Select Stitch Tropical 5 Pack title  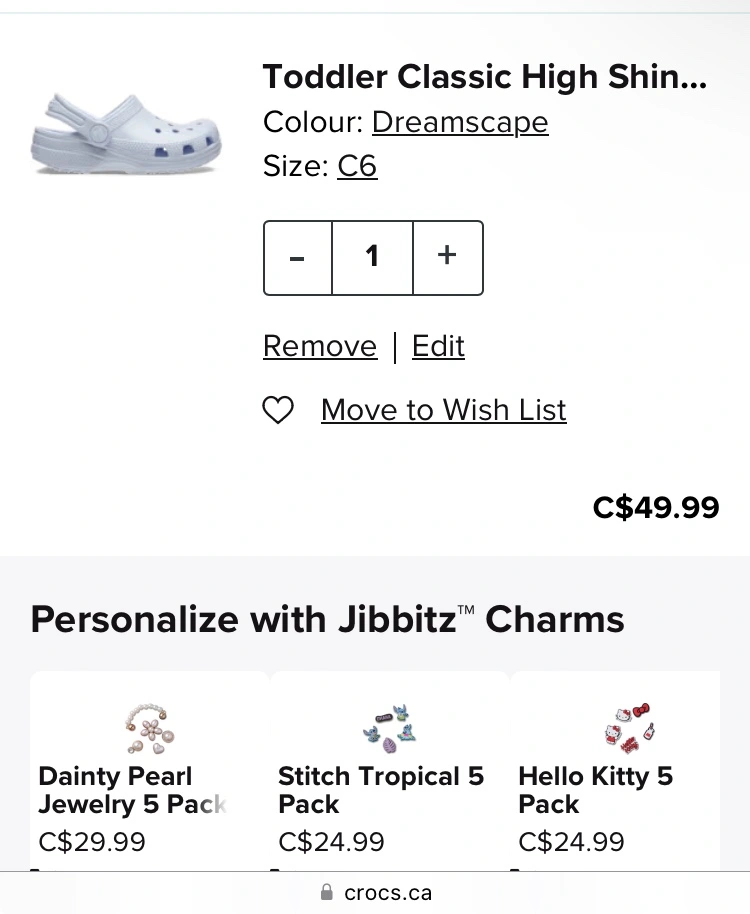point(381,790)
